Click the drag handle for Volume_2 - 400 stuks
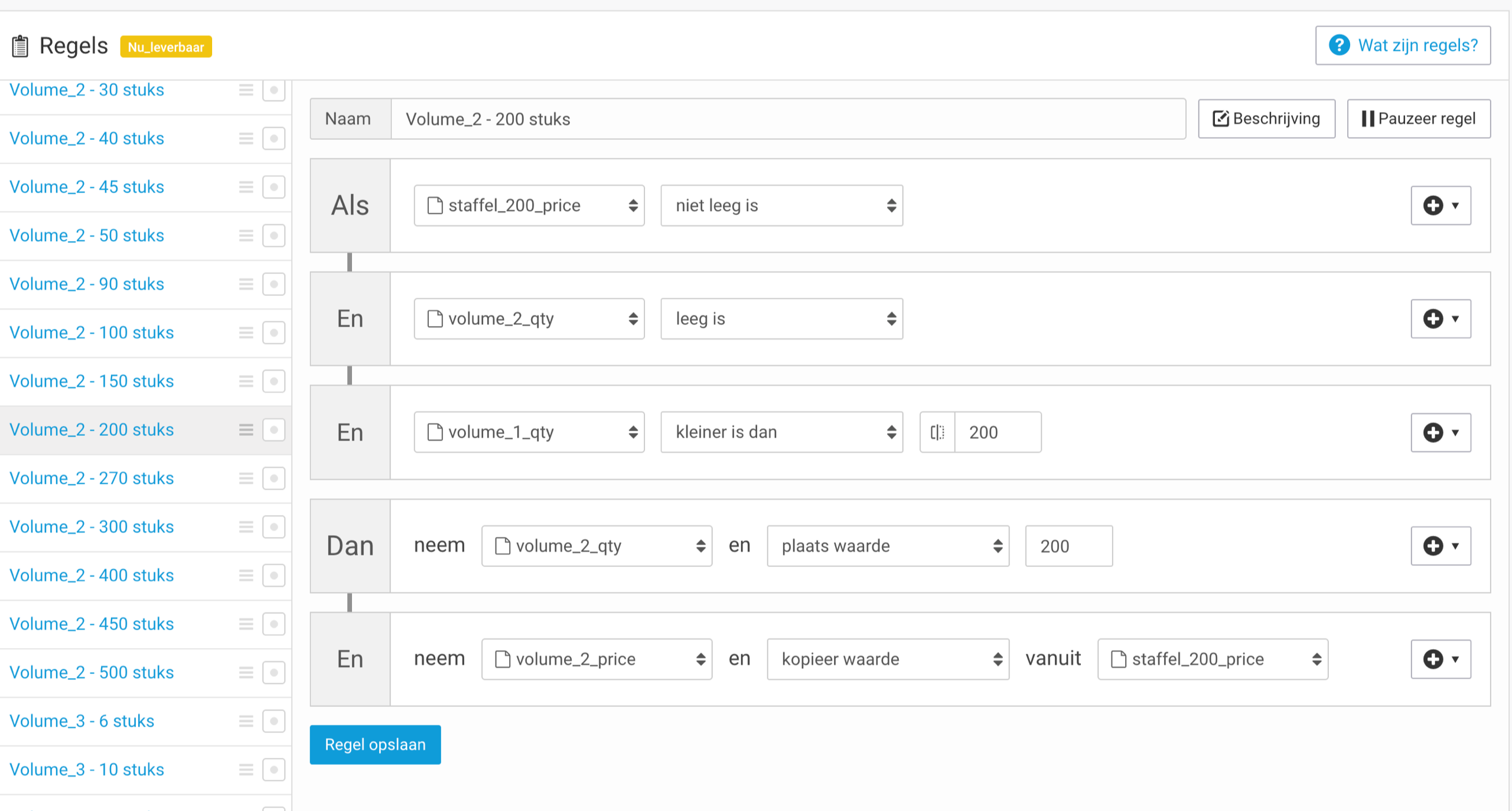 click(246, 575)
